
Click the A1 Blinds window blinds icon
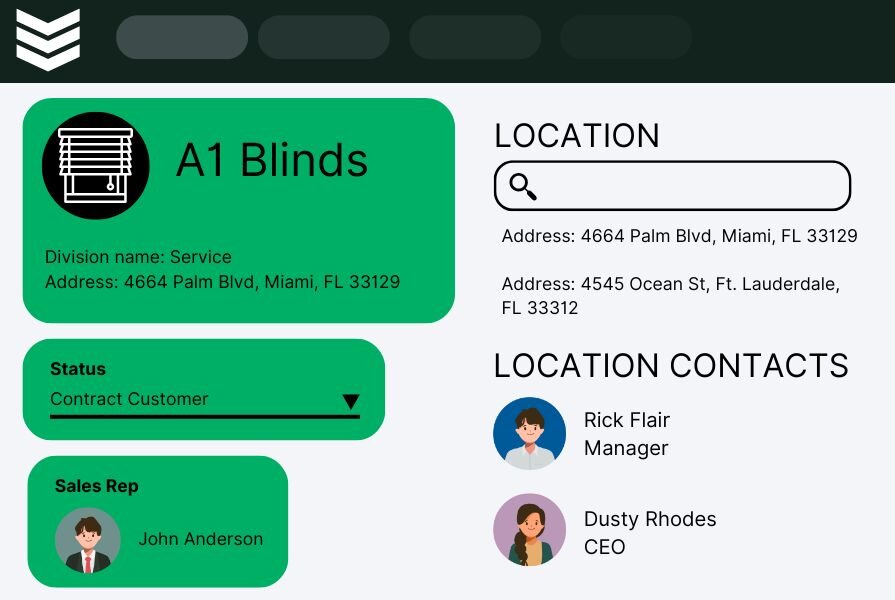(x=96, y=166)
